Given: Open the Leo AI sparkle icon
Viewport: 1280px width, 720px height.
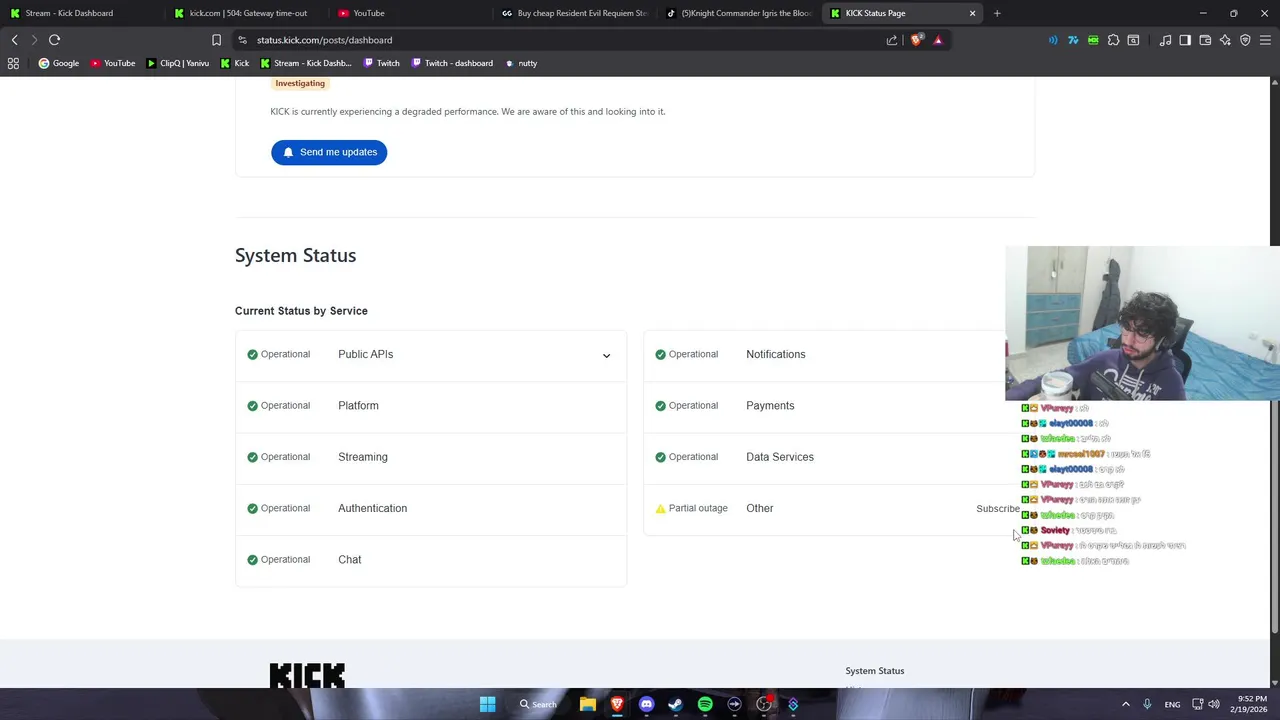Looking at the screenshot, I should point(1225,40).
